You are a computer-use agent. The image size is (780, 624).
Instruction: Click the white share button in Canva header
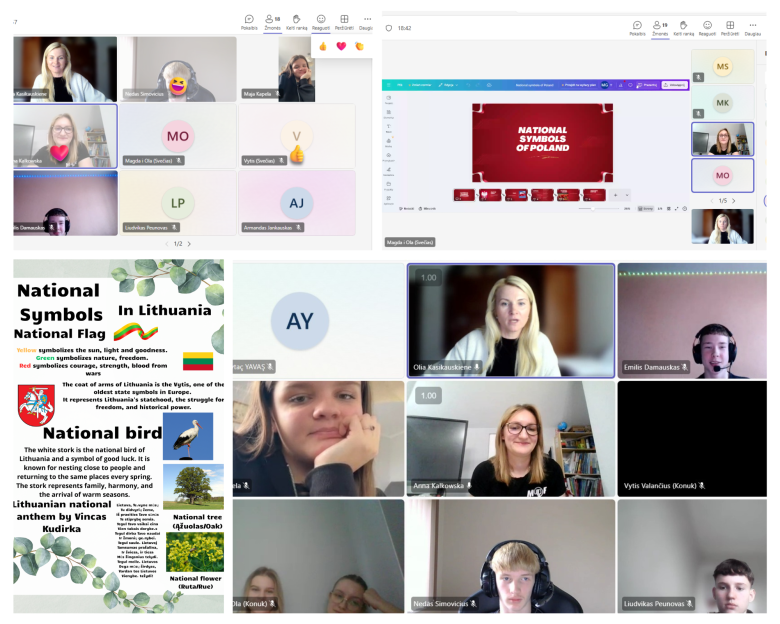[x=675, y=85]
